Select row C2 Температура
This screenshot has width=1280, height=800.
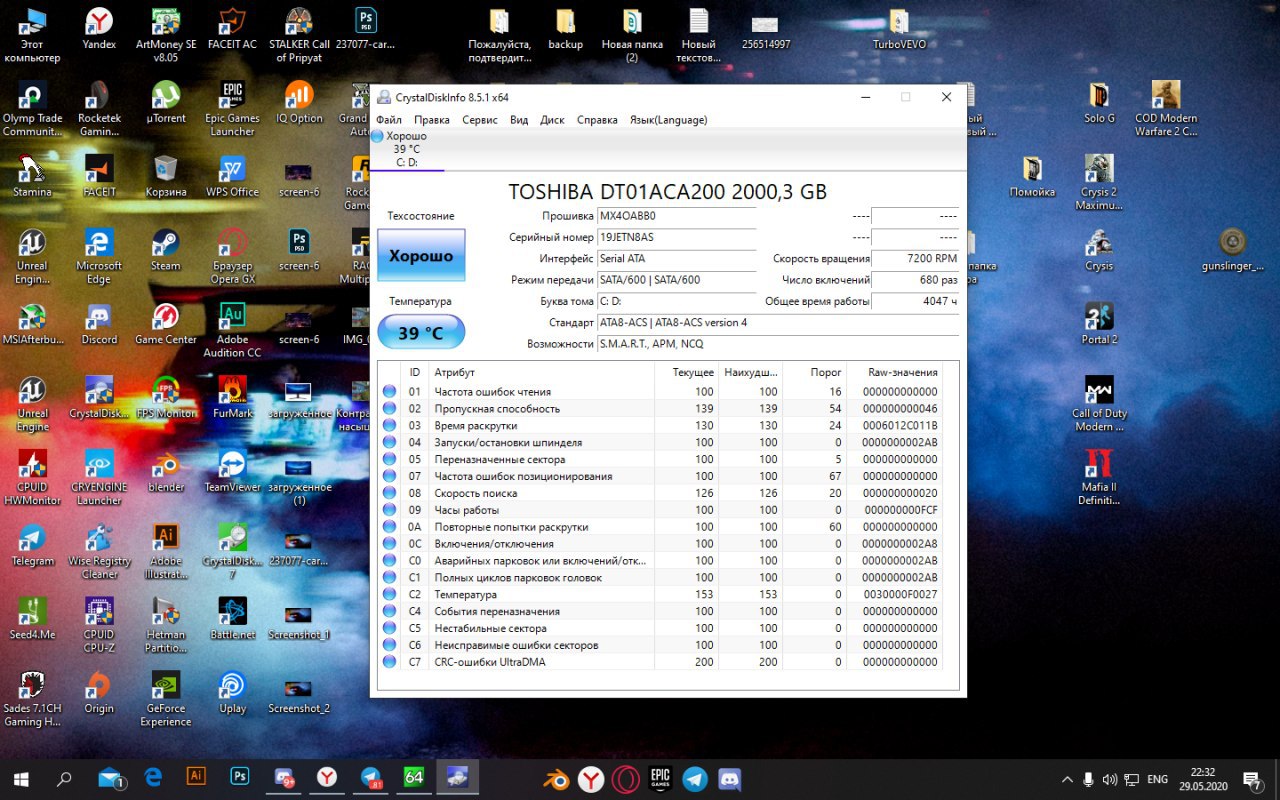662,594
